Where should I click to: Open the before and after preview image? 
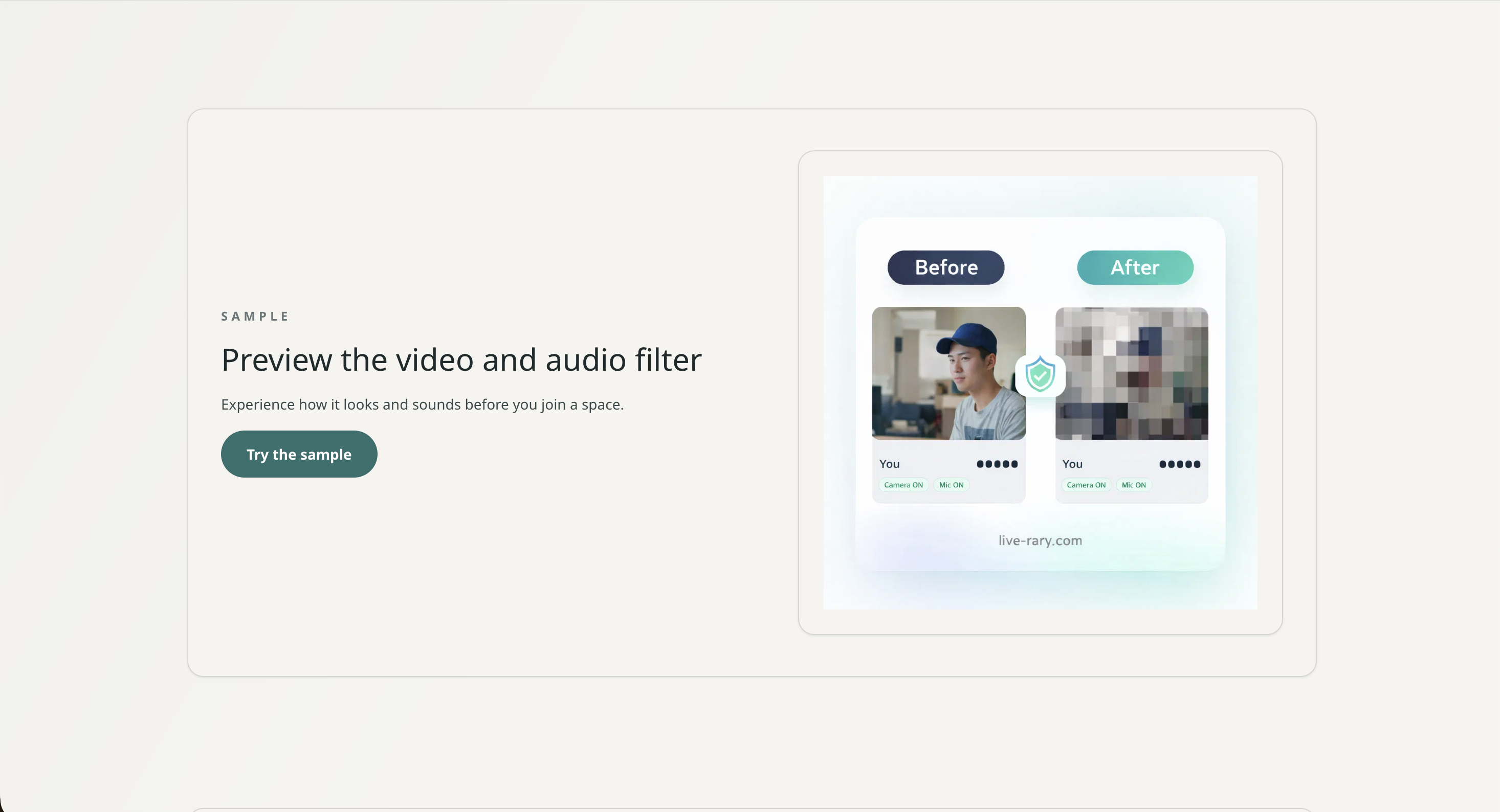coord(1040,393)
